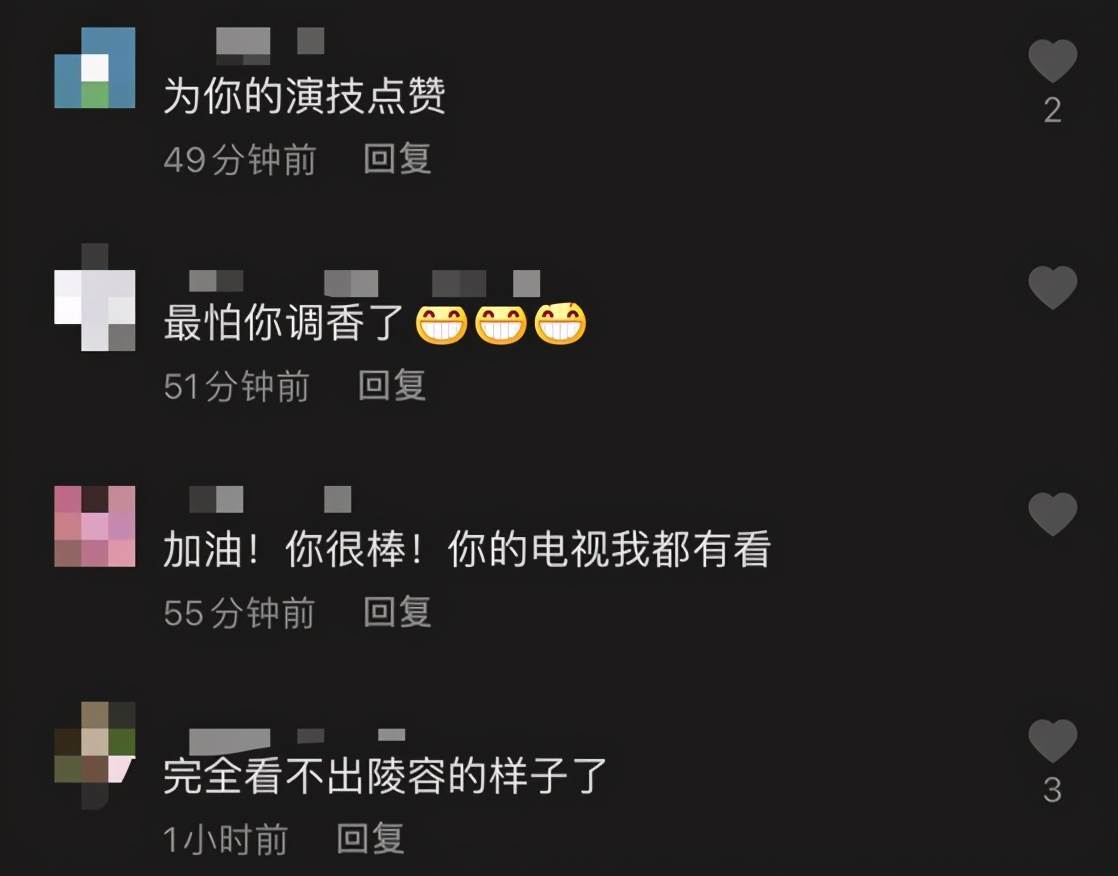Tap username above 最怕你调香了
Image resolution: width=1118 pixels, height=876 pixels.
coord(364,283)
